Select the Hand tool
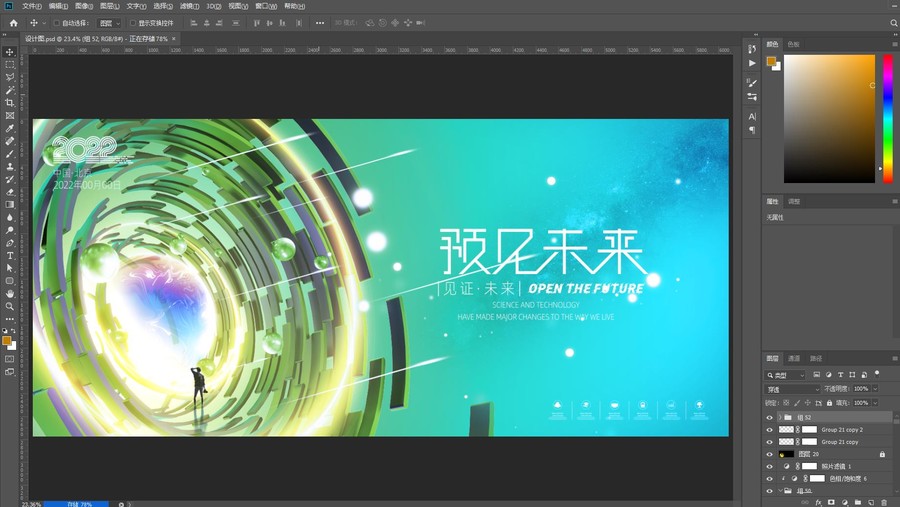The width and height of the screenshot is (900, 507). [10, 293]
